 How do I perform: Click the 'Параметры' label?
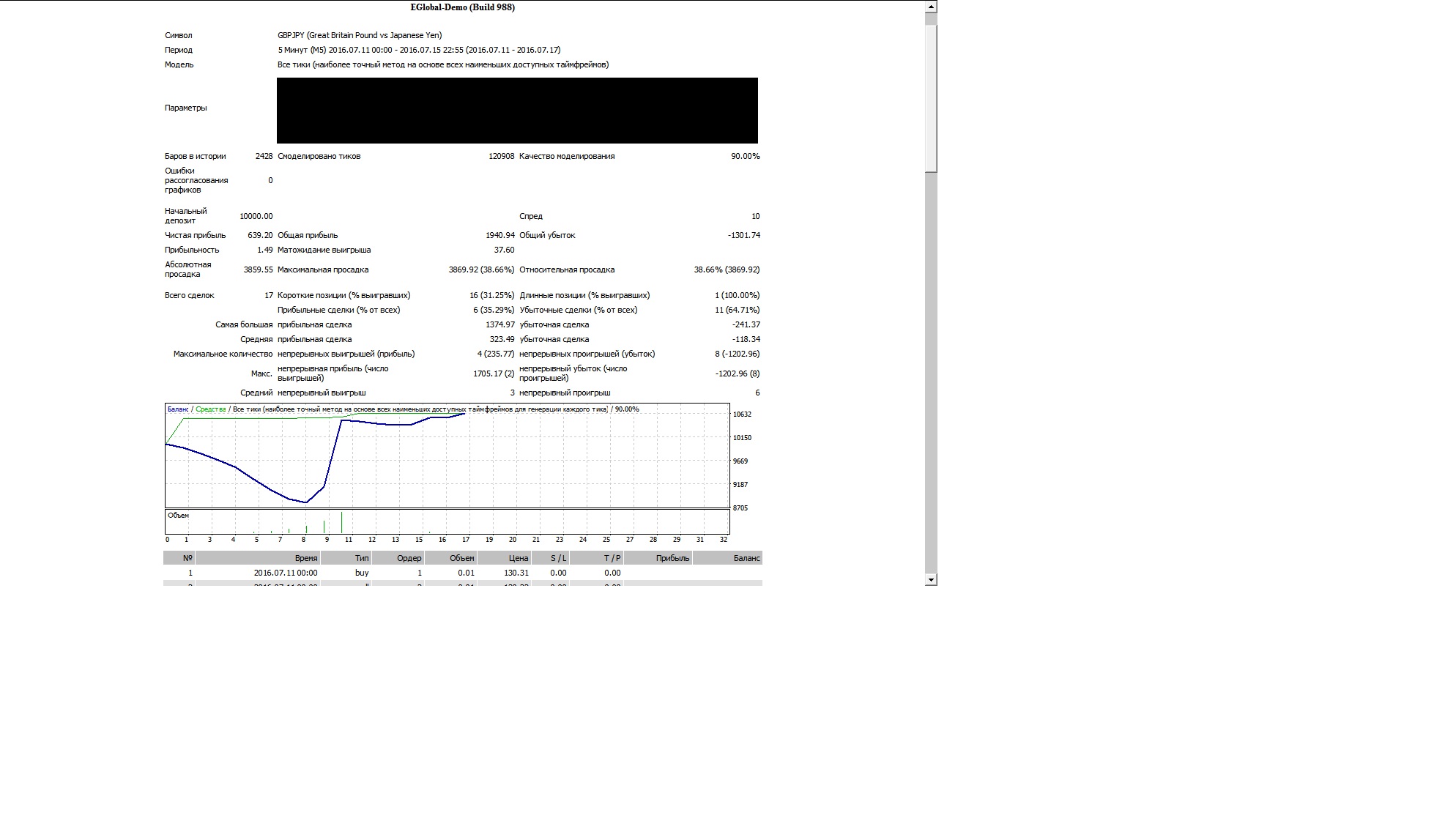coord(186,108)
